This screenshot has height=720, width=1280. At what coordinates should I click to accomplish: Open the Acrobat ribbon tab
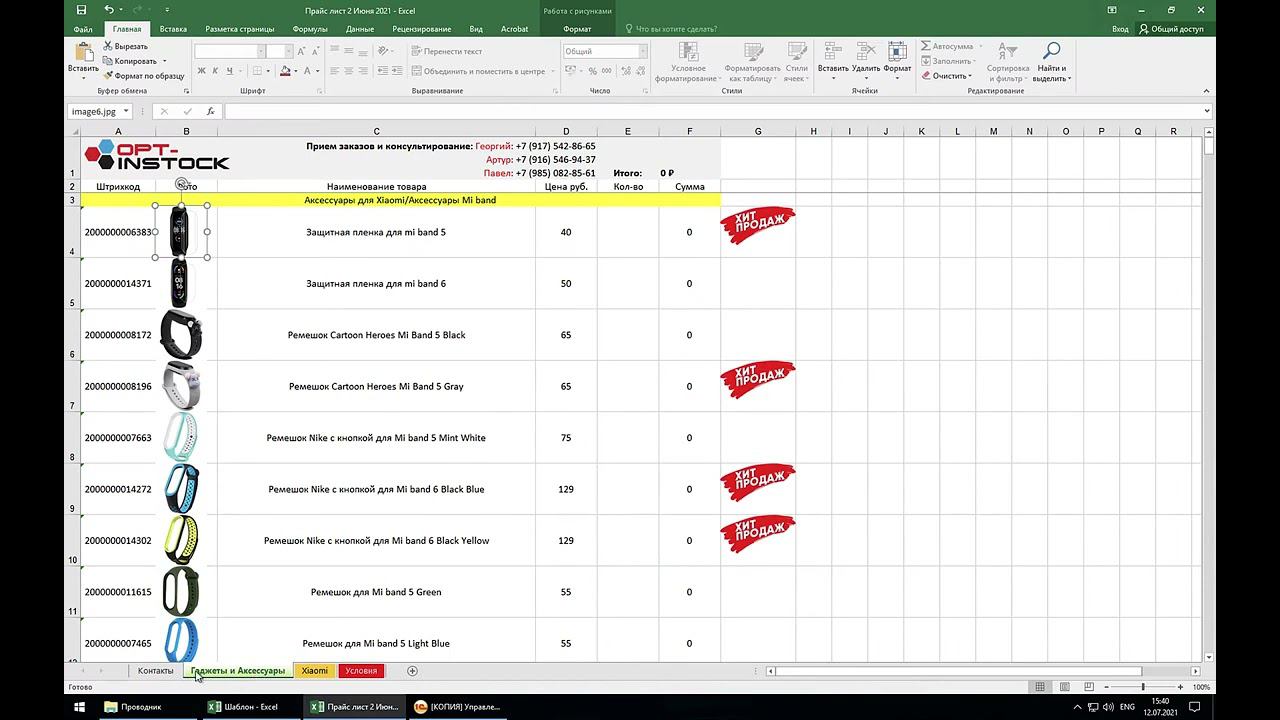pyautogui.click(x=515, y=29)
